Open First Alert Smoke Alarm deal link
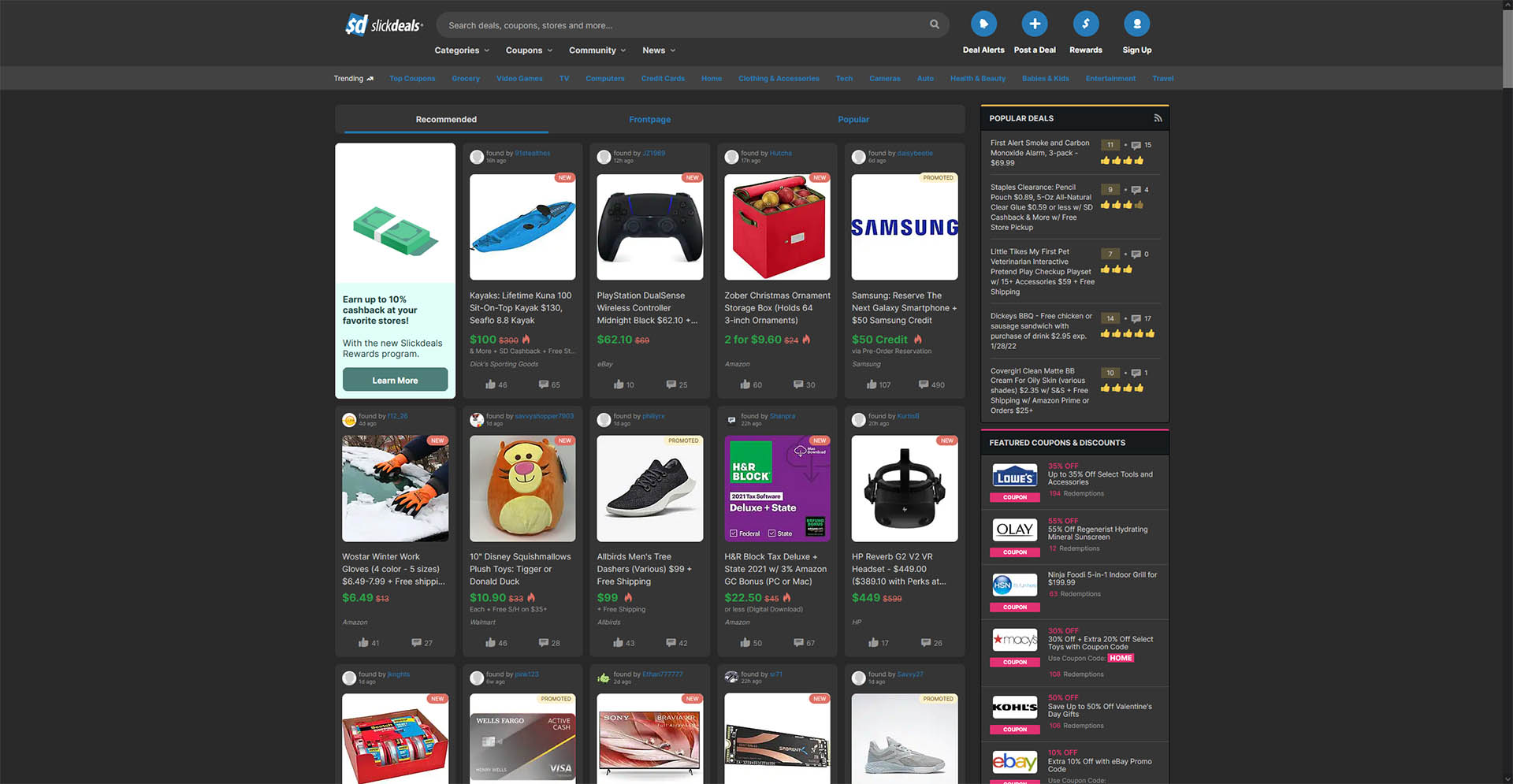 (1040, 153)
